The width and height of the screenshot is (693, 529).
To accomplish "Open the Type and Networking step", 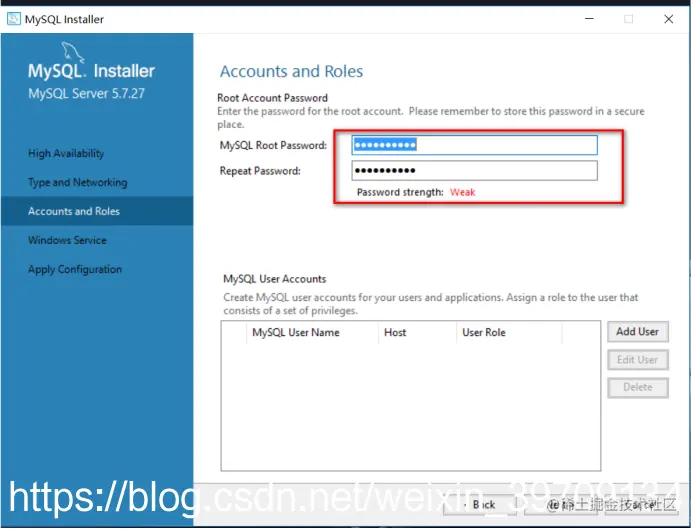I will 78,183.
